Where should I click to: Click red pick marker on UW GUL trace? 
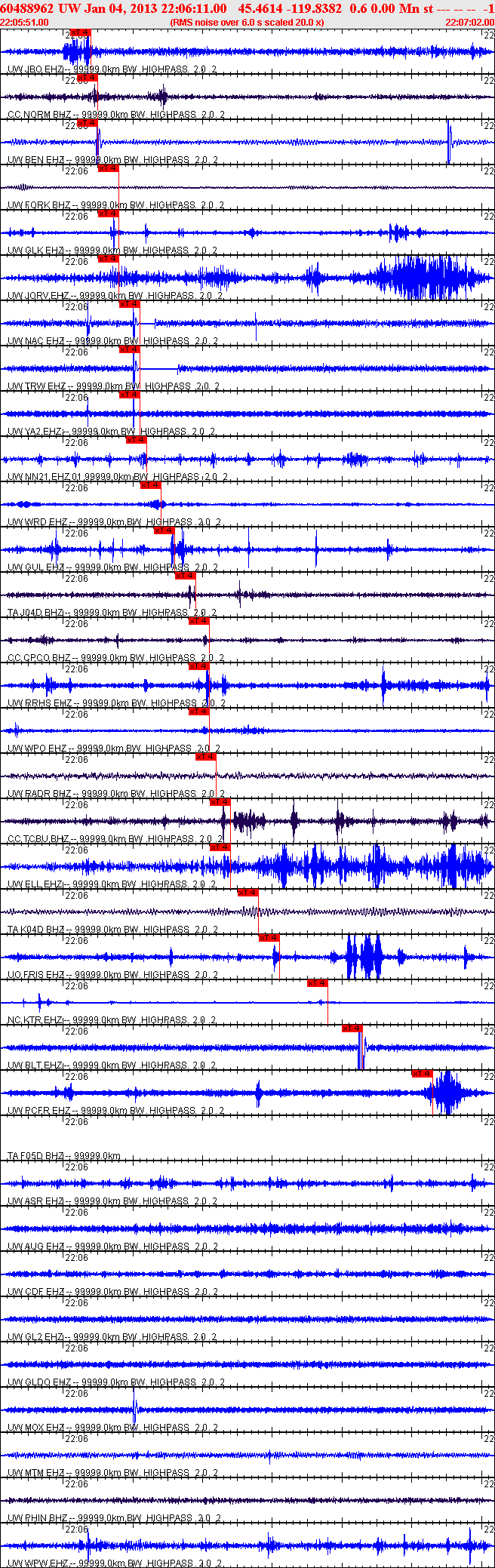tap(164, 530)
